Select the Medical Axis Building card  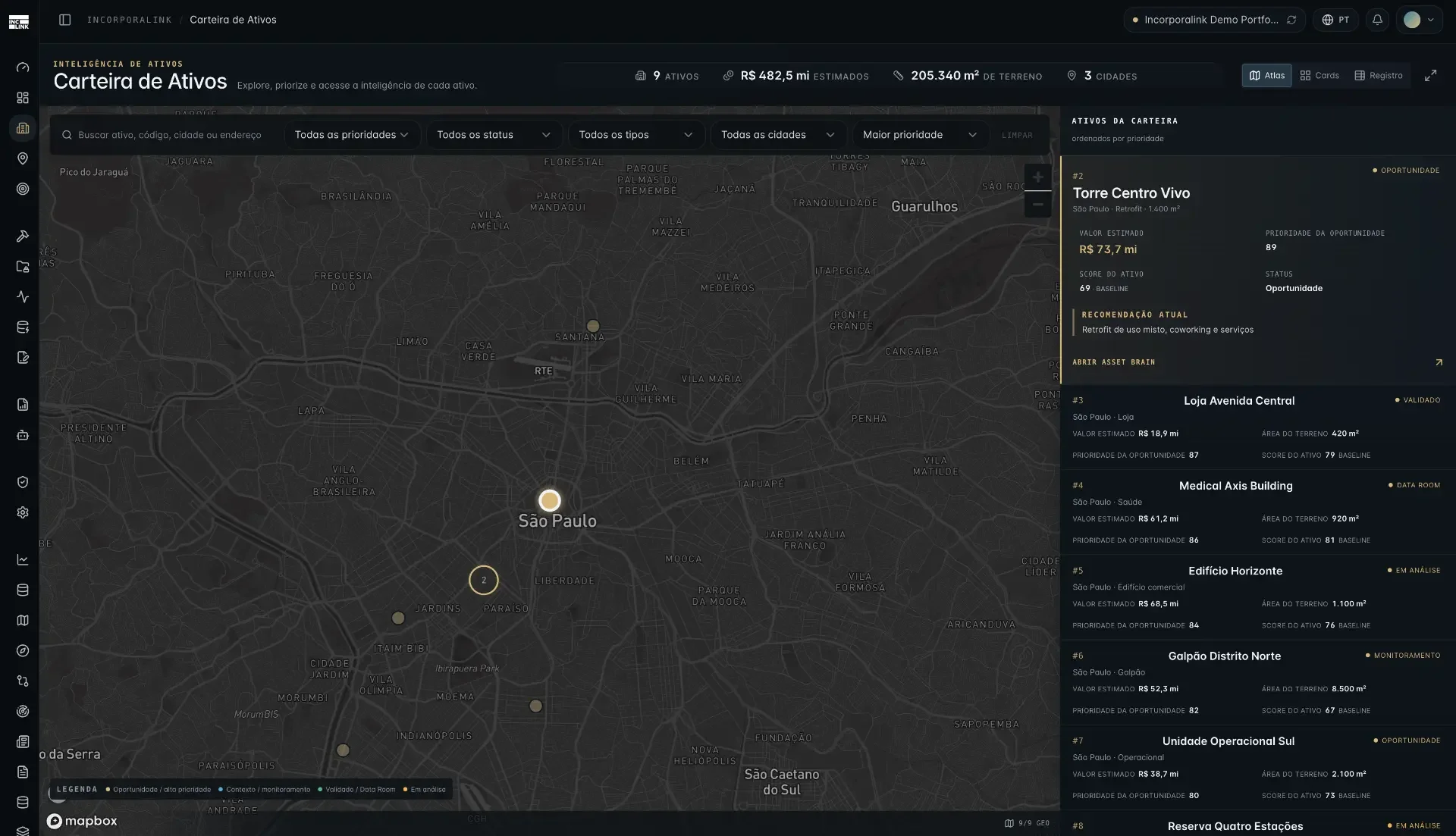click(x=1258, y=512)
